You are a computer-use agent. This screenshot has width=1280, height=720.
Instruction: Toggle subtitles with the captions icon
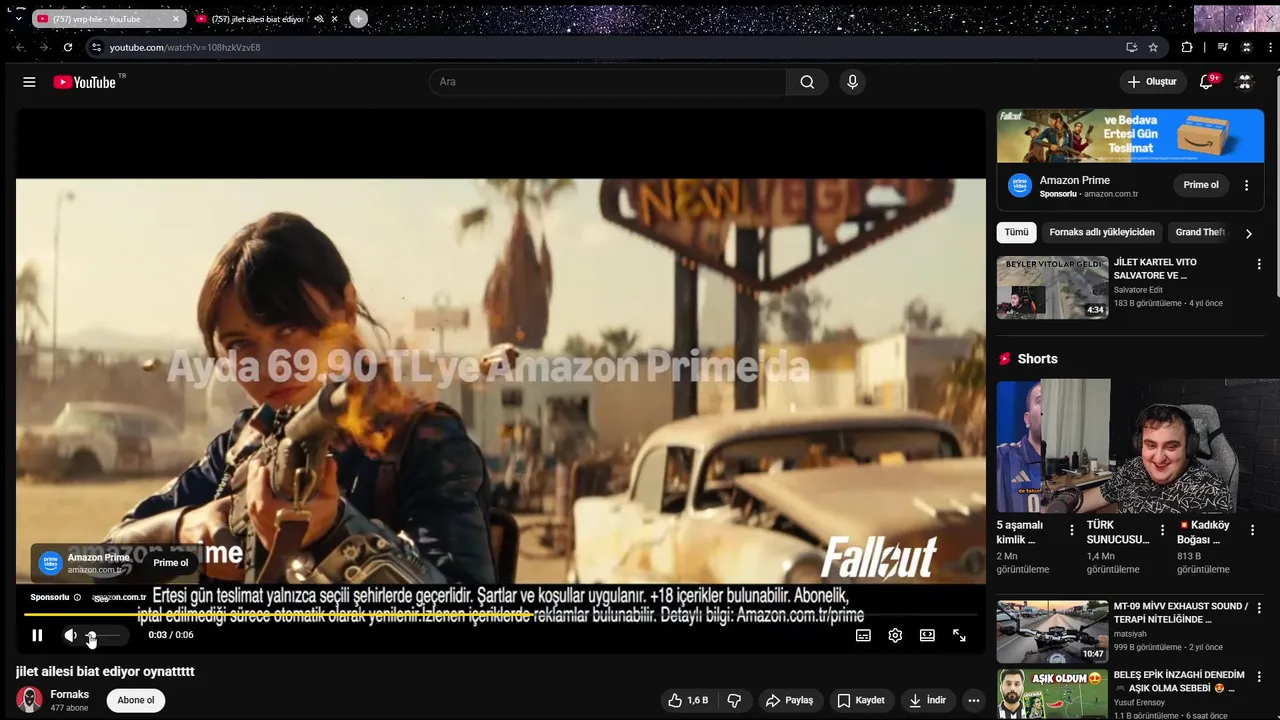pos(863,635)
